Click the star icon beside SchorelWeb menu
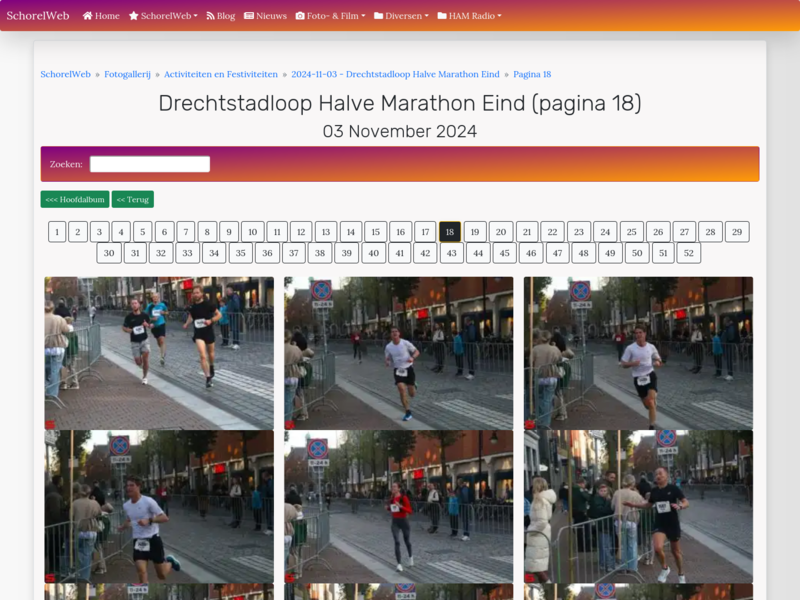The image size is (800, 600). [x=134, y=16]
